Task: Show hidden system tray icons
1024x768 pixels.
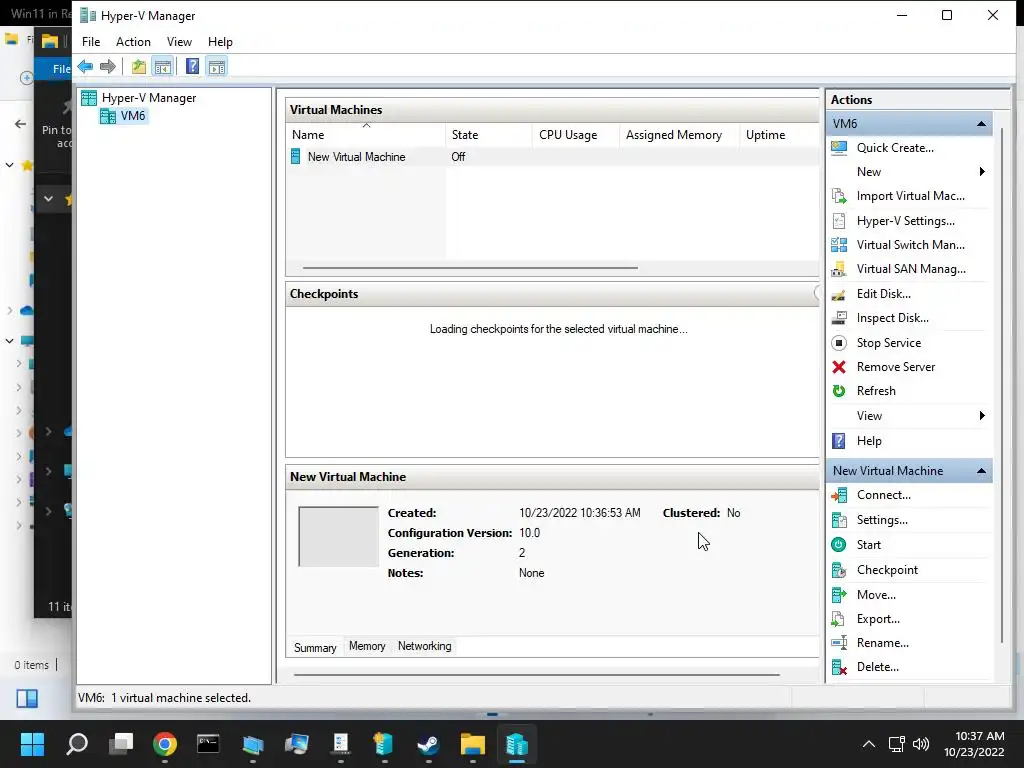Action: 869,744
